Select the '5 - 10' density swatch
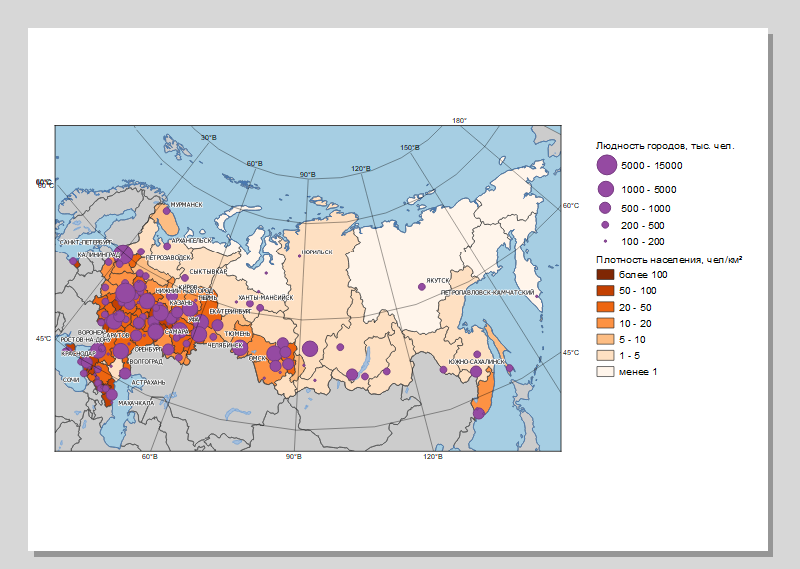The image size is (800, 569). coord(605,339)
